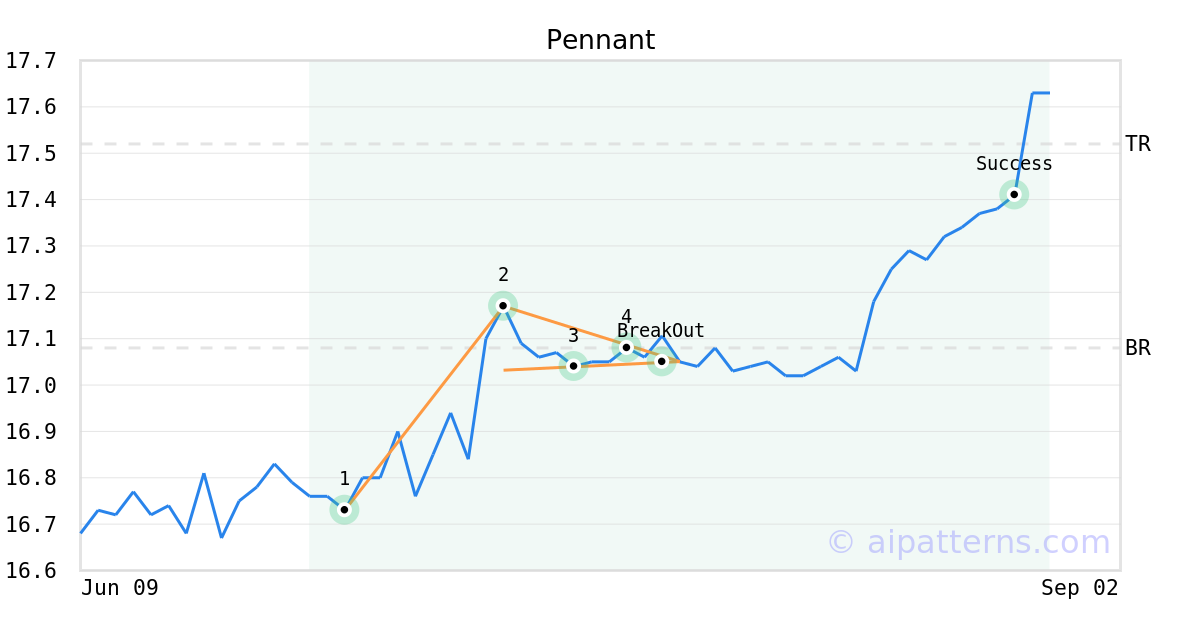Select pattern point marker 4
This screenshot has height=630, width=1200.
[626, 347]
